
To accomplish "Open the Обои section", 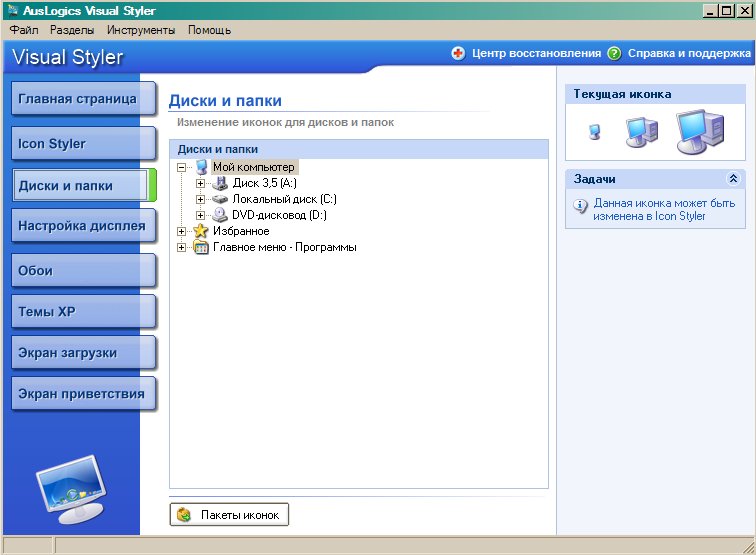I will (83, 271).
